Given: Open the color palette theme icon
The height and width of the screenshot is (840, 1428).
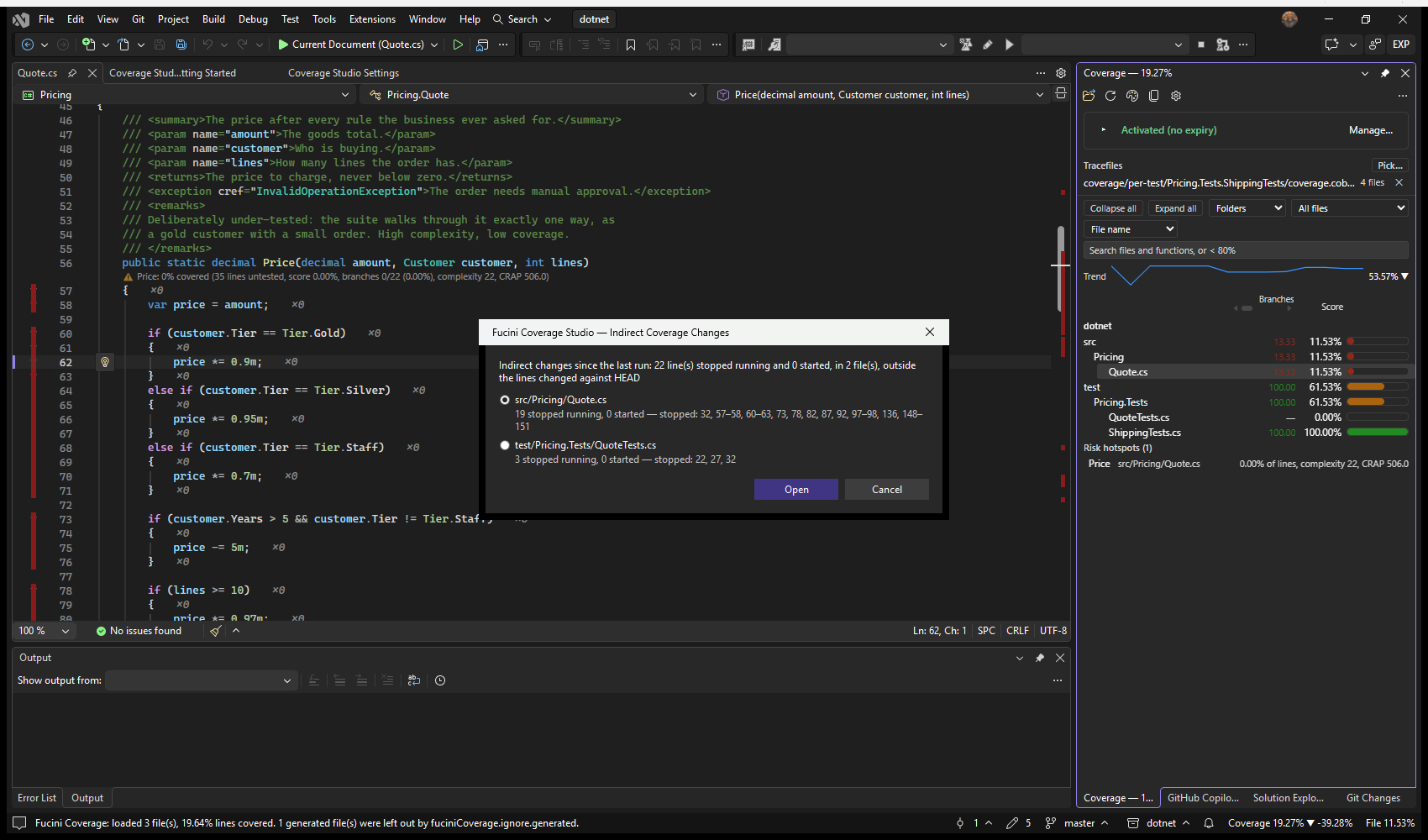Looking at the screenshot, I should point(1132,96).
